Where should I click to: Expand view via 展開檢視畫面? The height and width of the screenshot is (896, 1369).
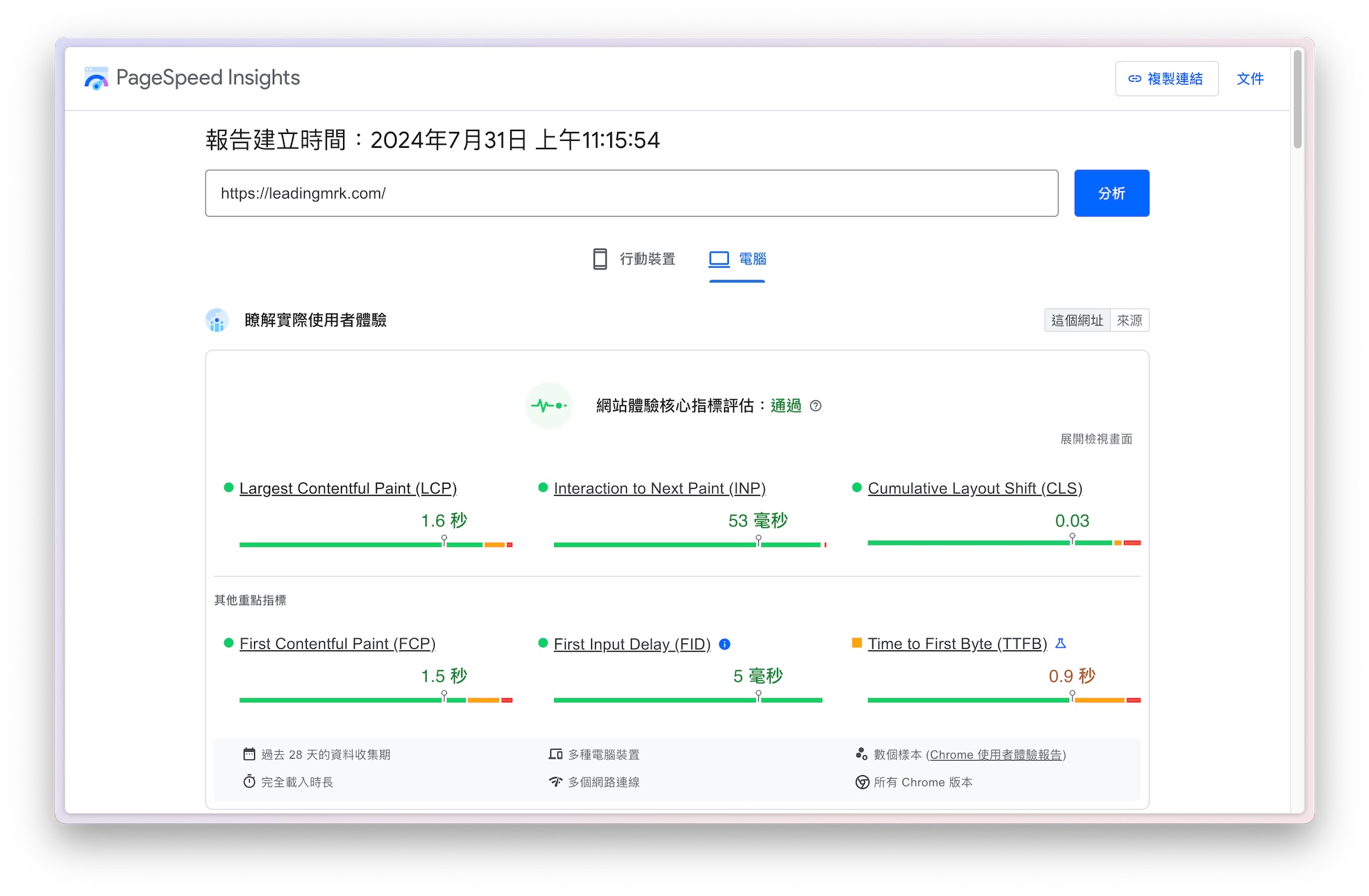pyautogui.click(x=1096, y=439)
